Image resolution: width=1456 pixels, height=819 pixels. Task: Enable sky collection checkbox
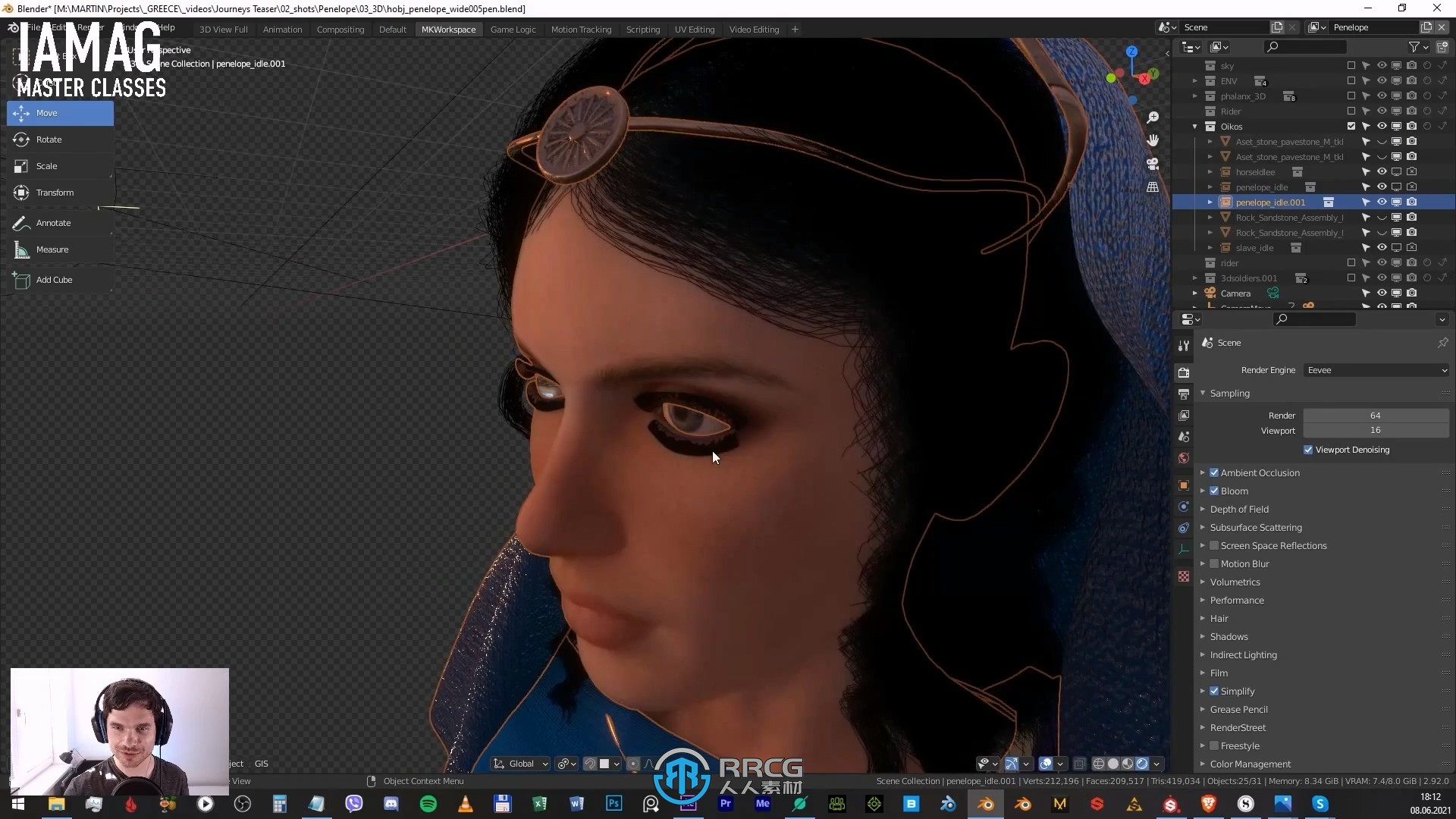coord(1351,65)
